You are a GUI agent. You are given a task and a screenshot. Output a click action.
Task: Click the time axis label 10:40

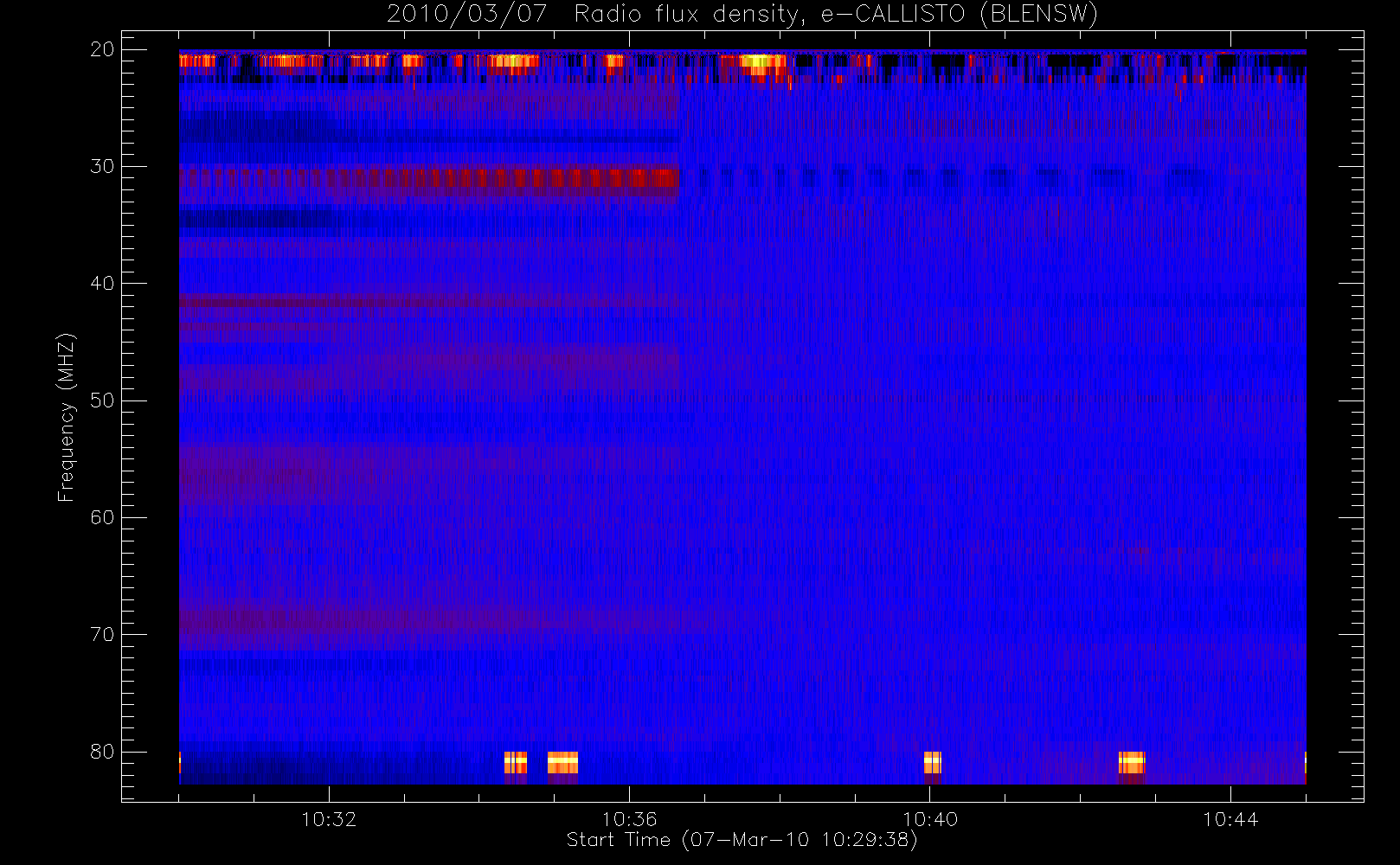(x=930, y=819)
